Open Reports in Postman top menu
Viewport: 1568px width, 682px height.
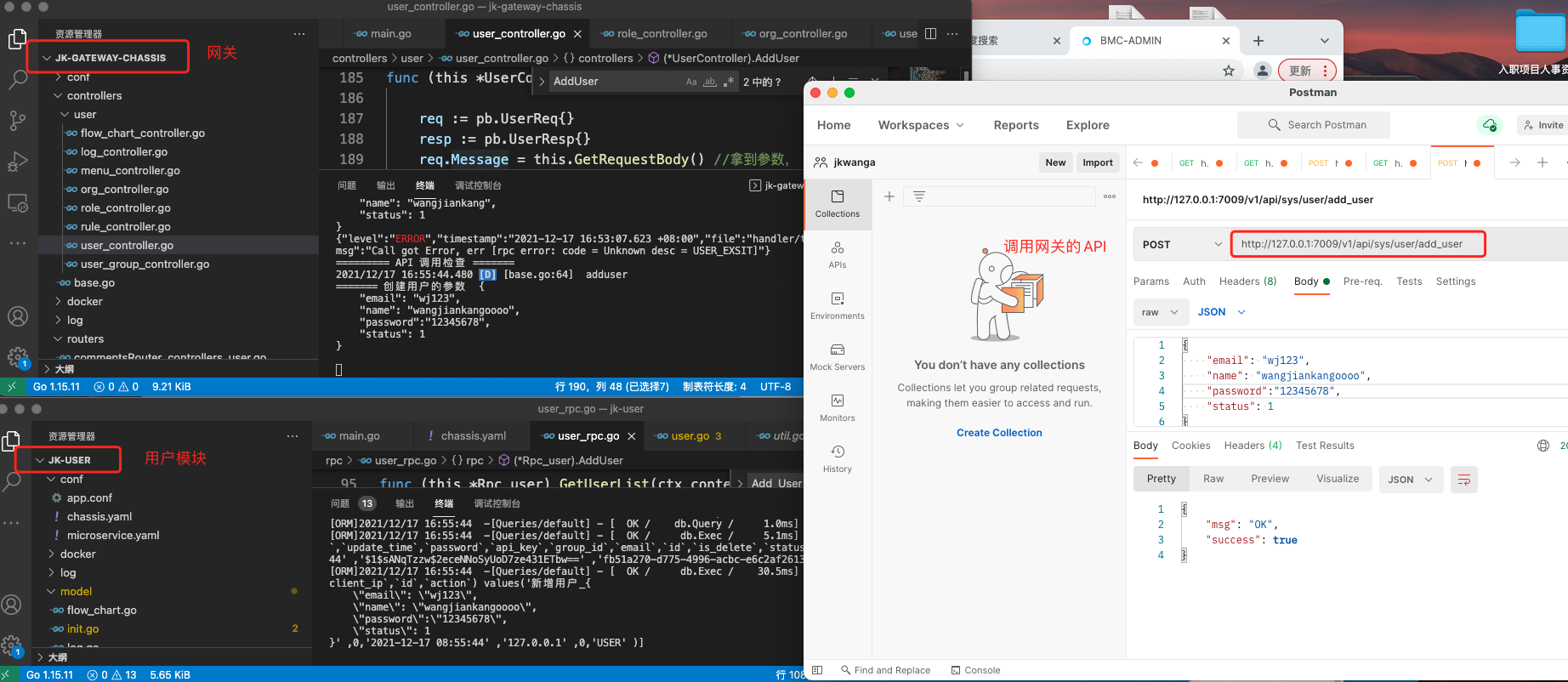[x=1016, y=125]
